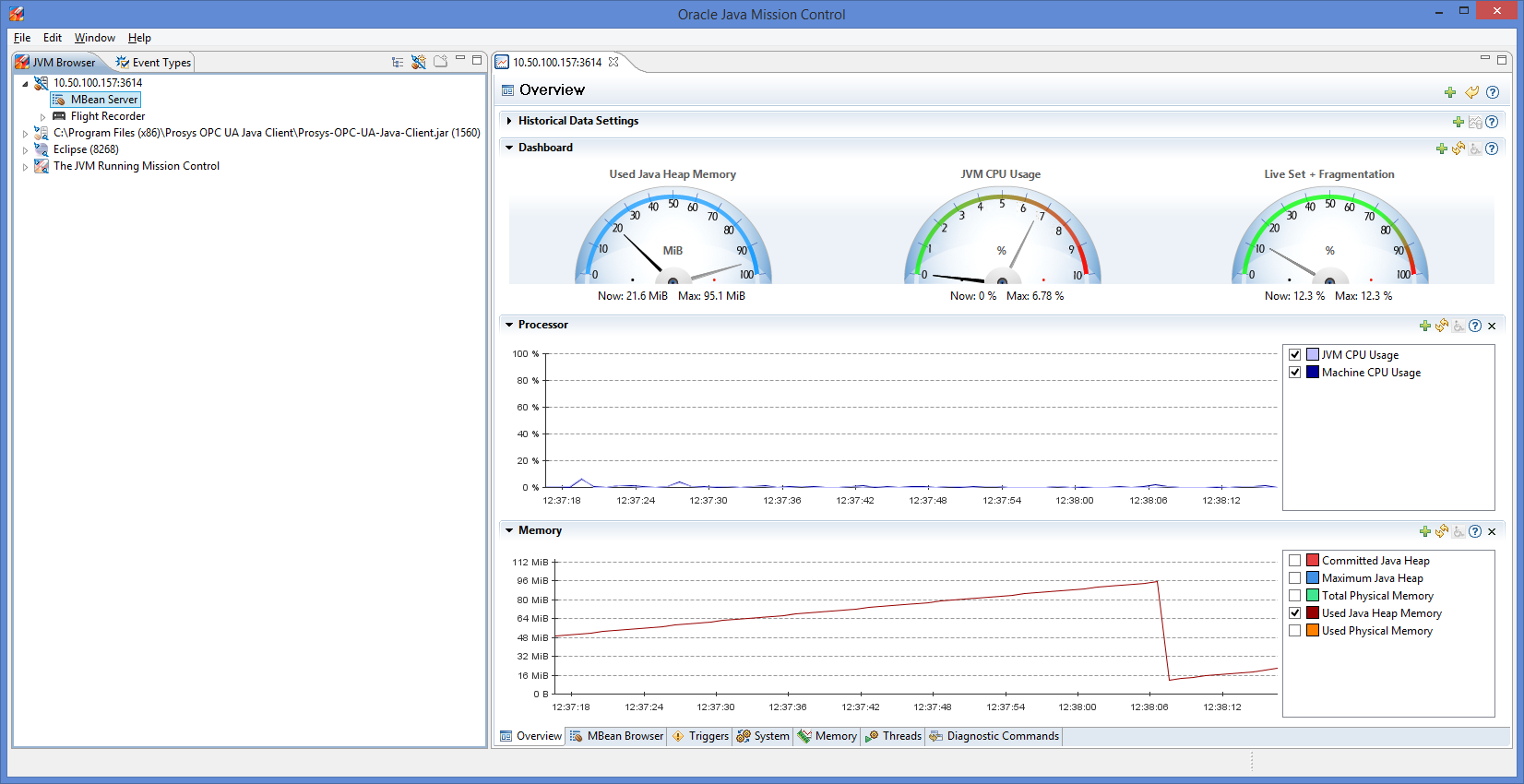Click the Memory section refresh arrows icon

coord(1442,531)
